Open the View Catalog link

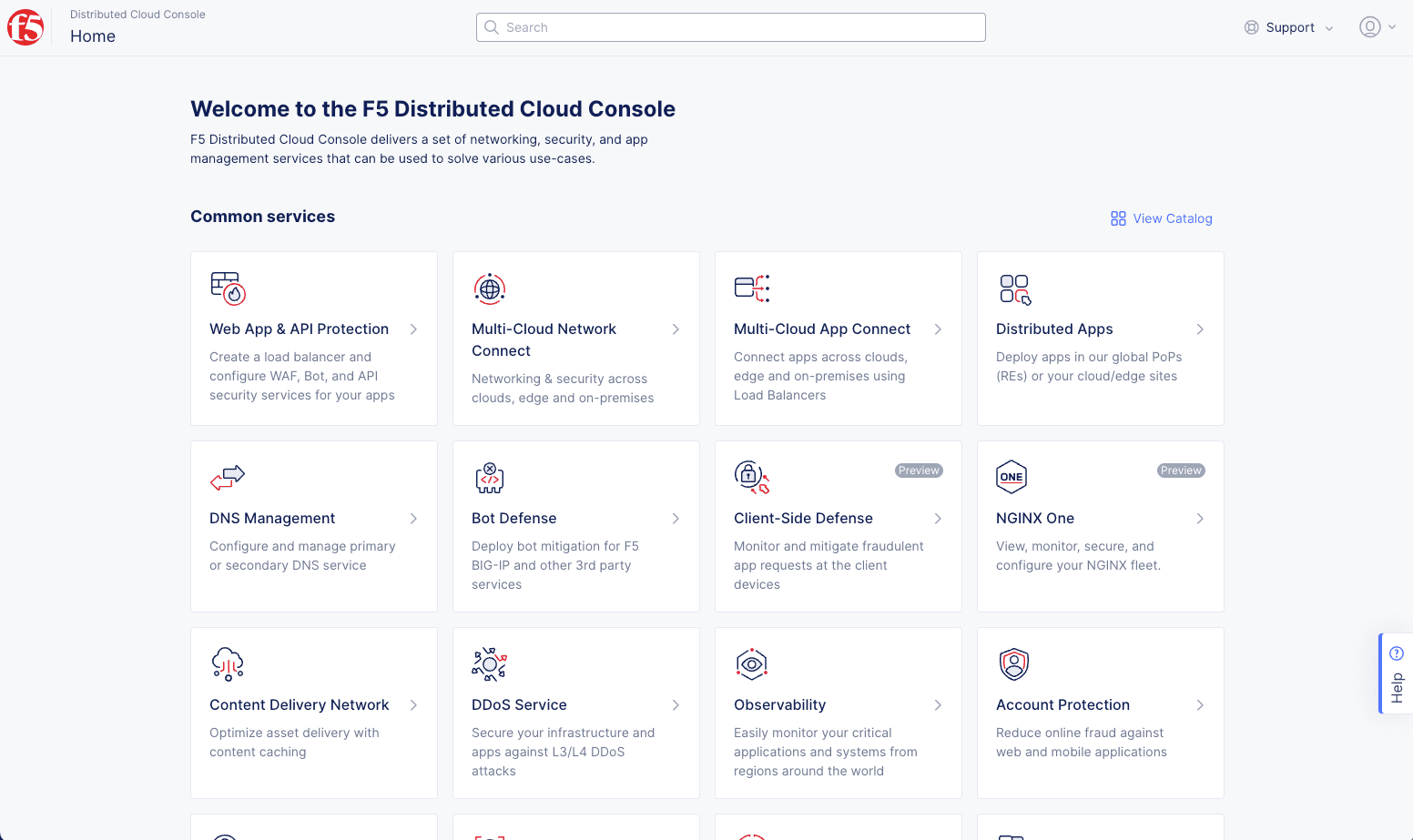coord(1162,218)
